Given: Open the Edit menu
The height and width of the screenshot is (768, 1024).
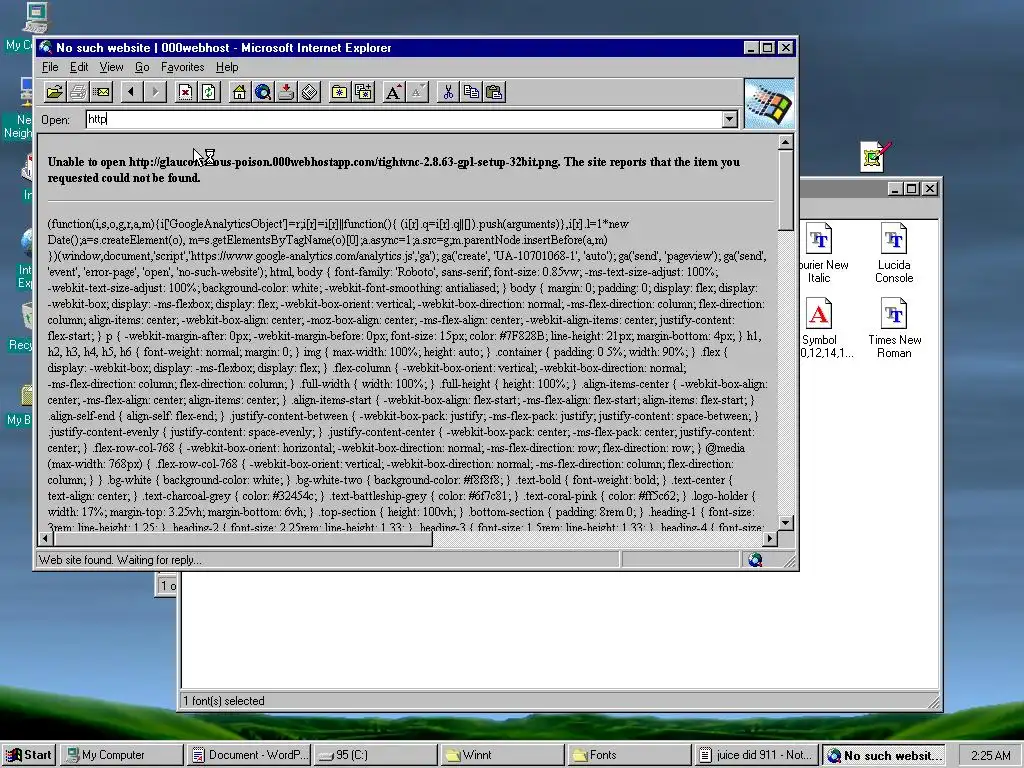Looking at the screenshot, I should (x=79, y=67).
